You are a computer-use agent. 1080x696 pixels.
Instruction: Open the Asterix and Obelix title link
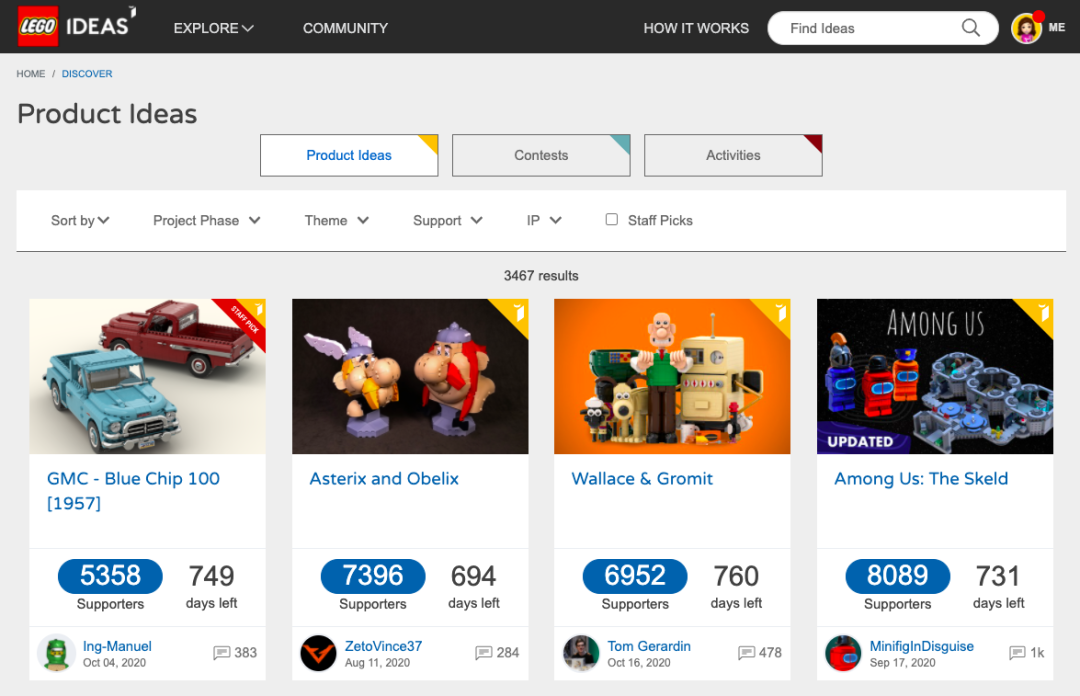[x=384, y=478]
